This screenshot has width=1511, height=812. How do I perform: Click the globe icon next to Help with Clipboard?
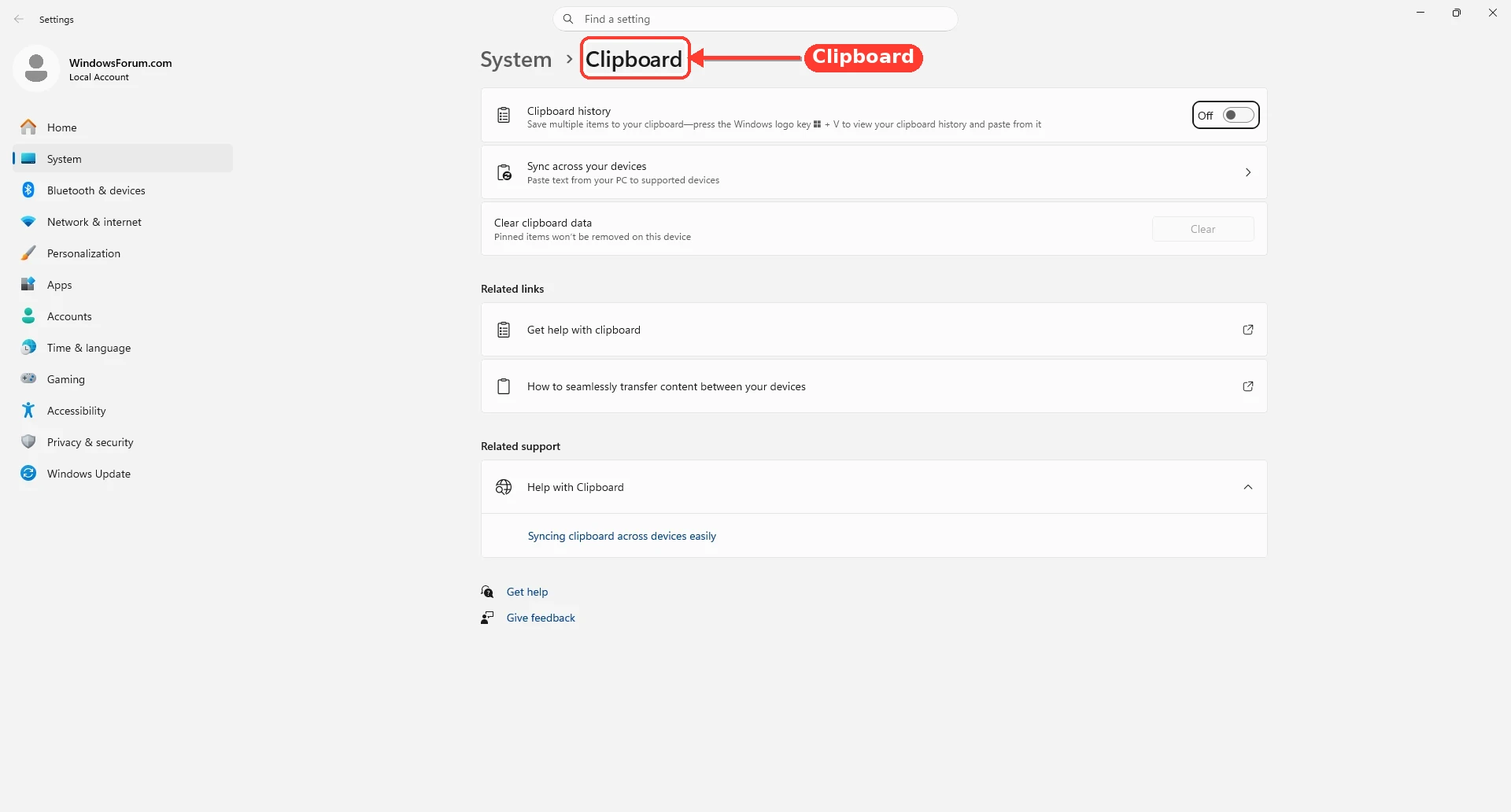(504, 487)
